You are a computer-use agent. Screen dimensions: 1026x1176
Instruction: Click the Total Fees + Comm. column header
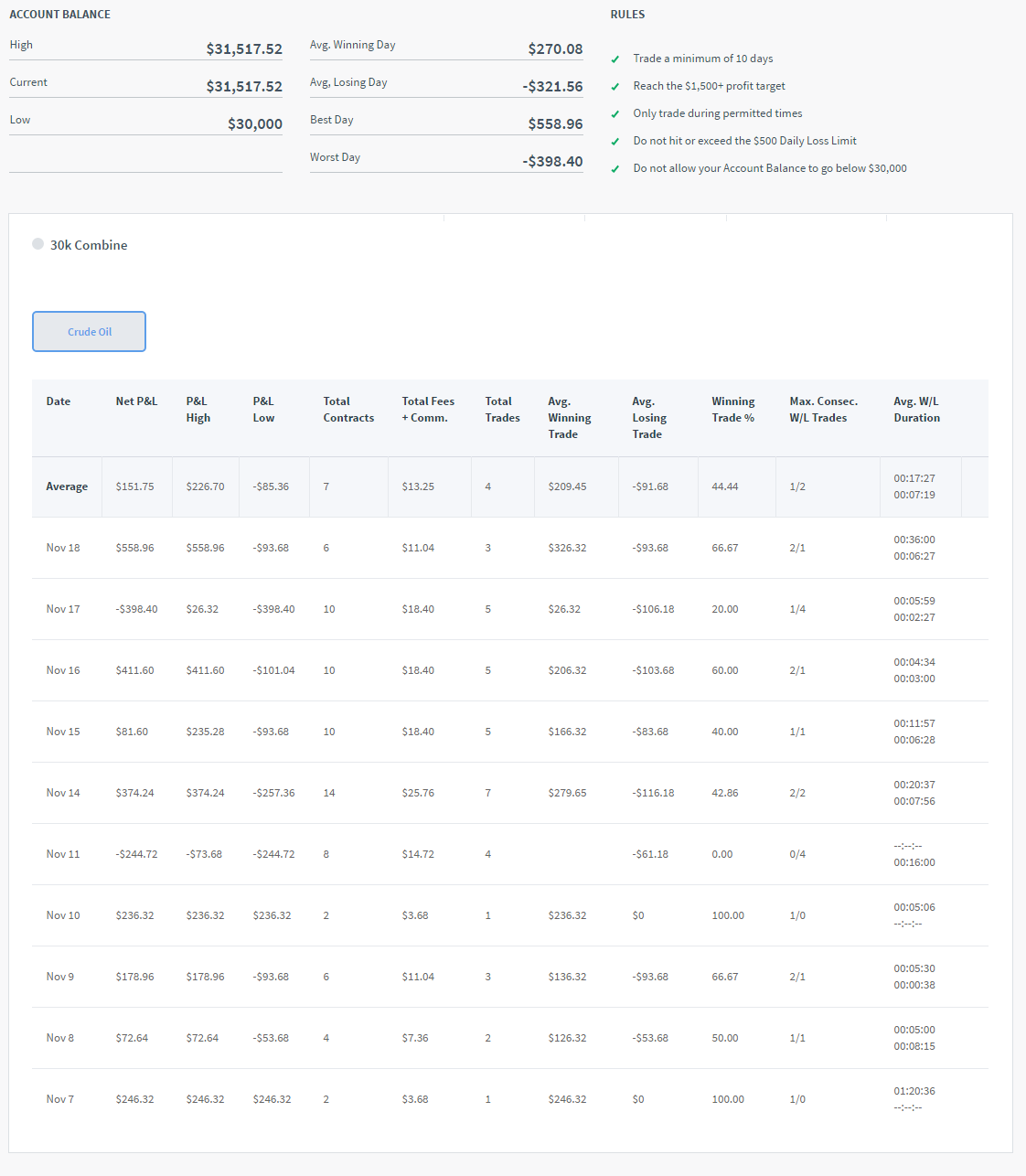click(x=428, y=410)
